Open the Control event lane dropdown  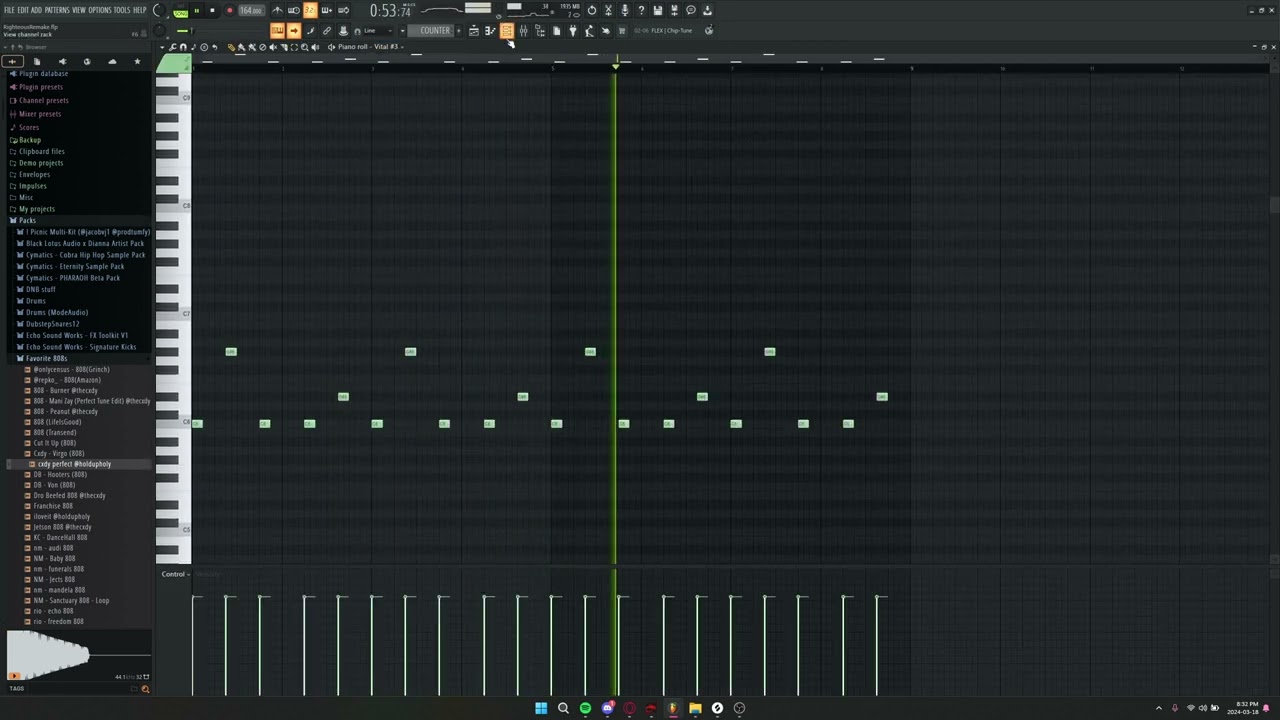(176, 574)
